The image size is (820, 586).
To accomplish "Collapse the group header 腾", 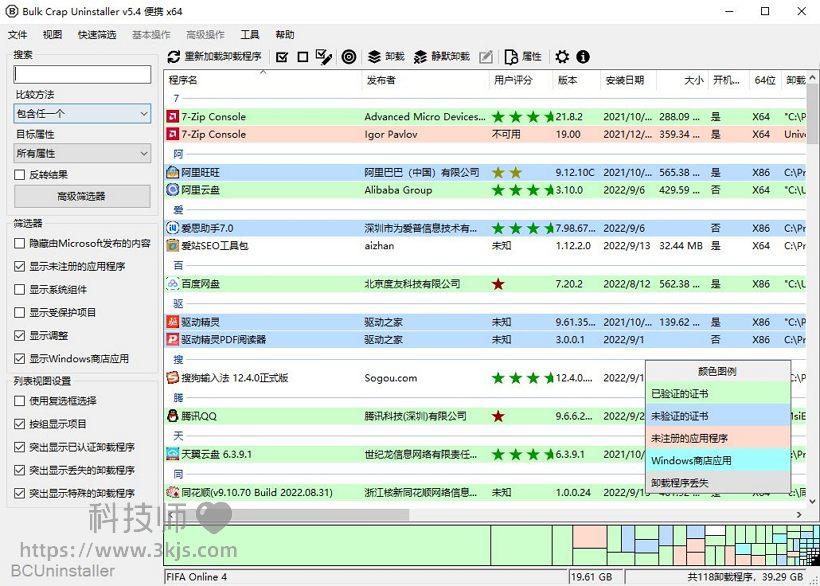I will pos(178,397).
